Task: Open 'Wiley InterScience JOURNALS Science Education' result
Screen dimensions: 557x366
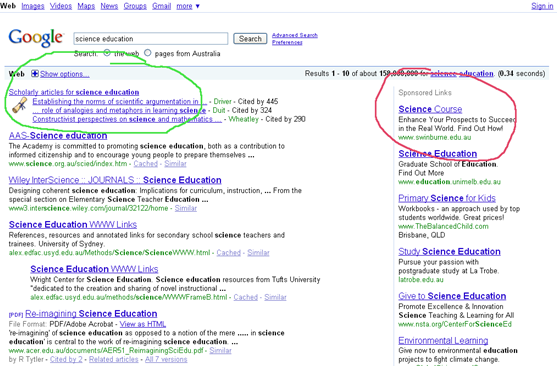Action: 115,180
